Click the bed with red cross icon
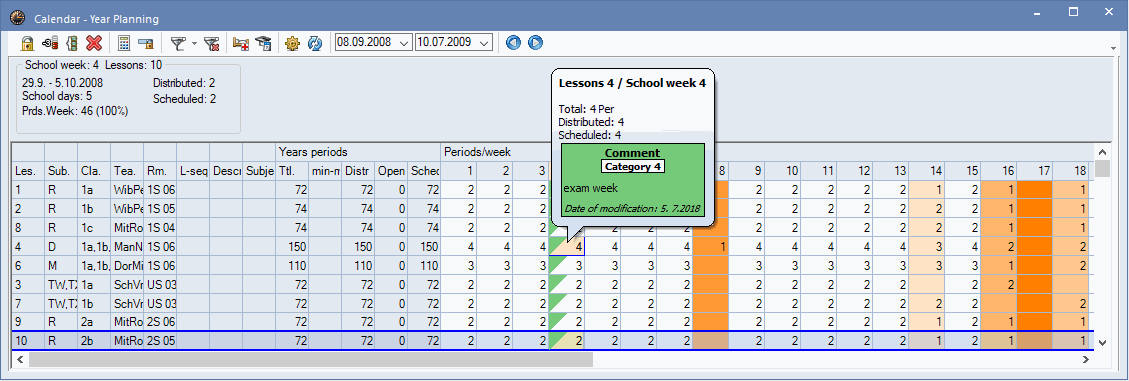 point(241,43)
